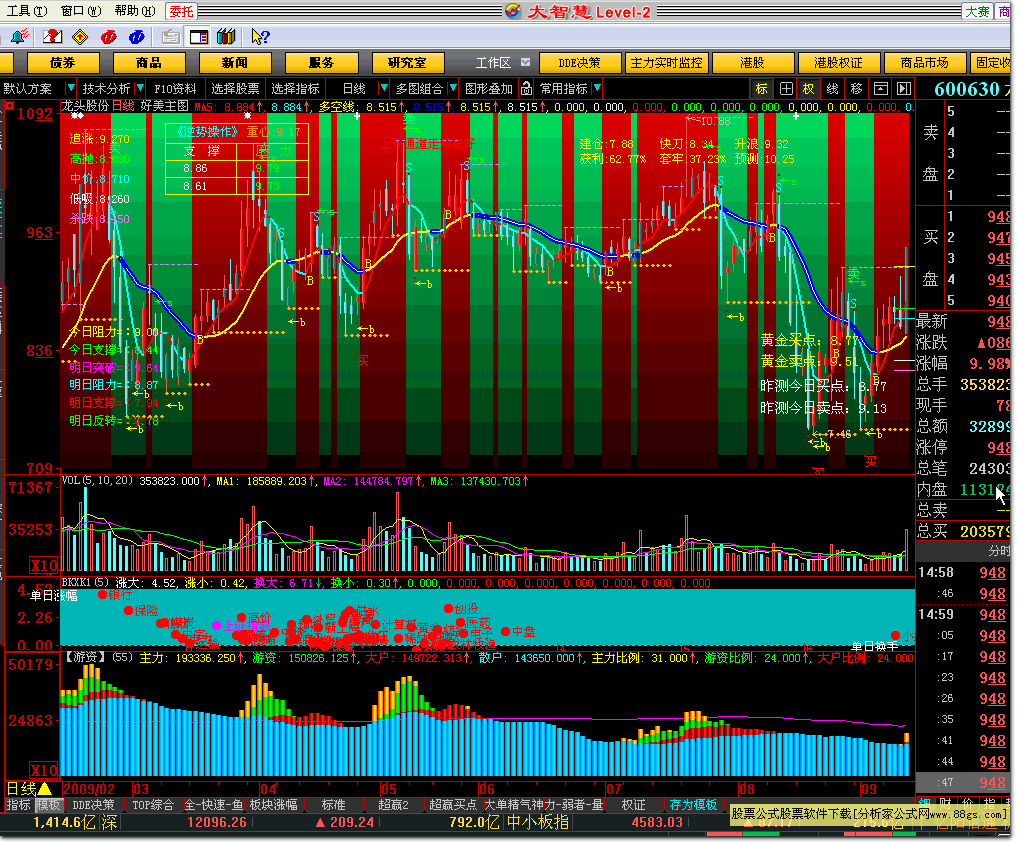Click the DDE决策 yellow button
The image size is (1017, 843).
pyautogui.click(x=580, y=62)
